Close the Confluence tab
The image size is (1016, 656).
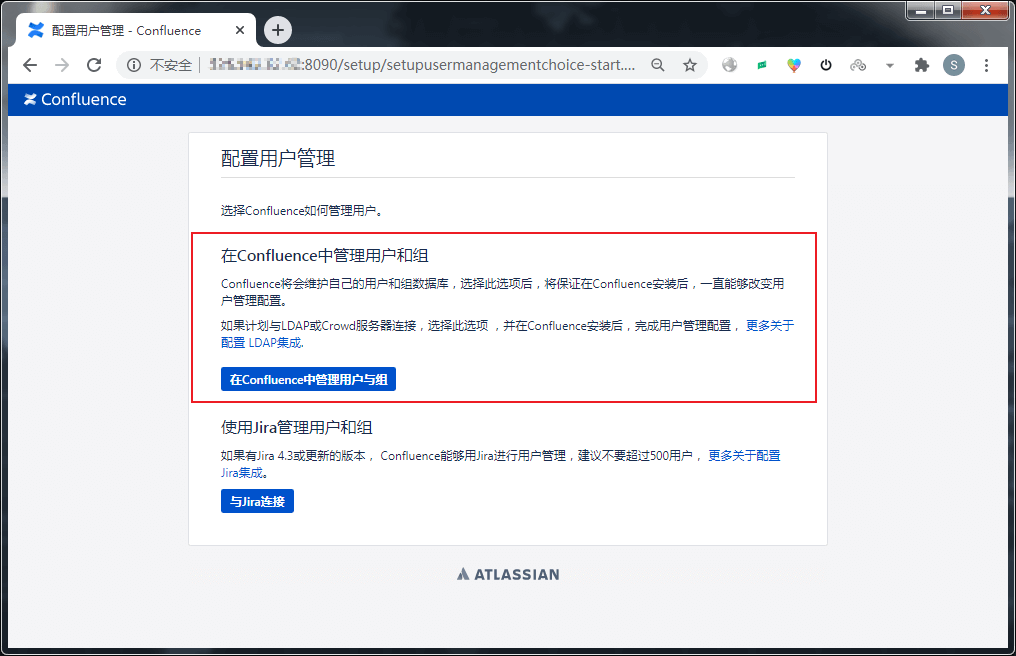[x=240, y=30]
